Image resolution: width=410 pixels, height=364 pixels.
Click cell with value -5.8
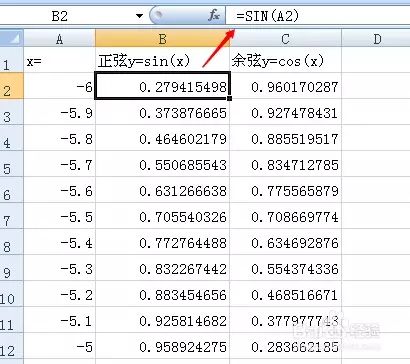(x=59, y=138)
